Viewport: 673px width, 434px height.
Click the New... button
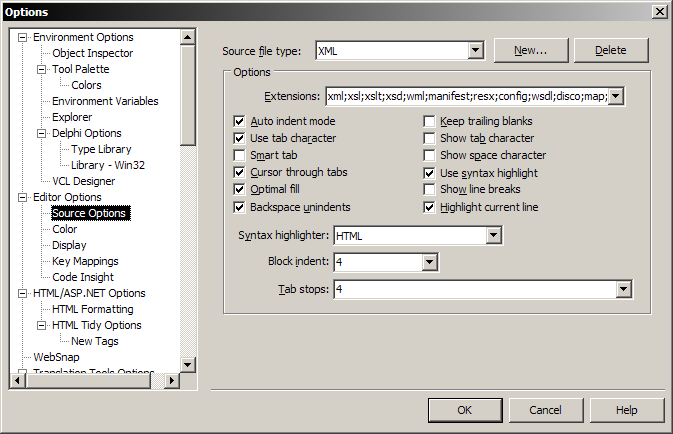pos(531,51)
